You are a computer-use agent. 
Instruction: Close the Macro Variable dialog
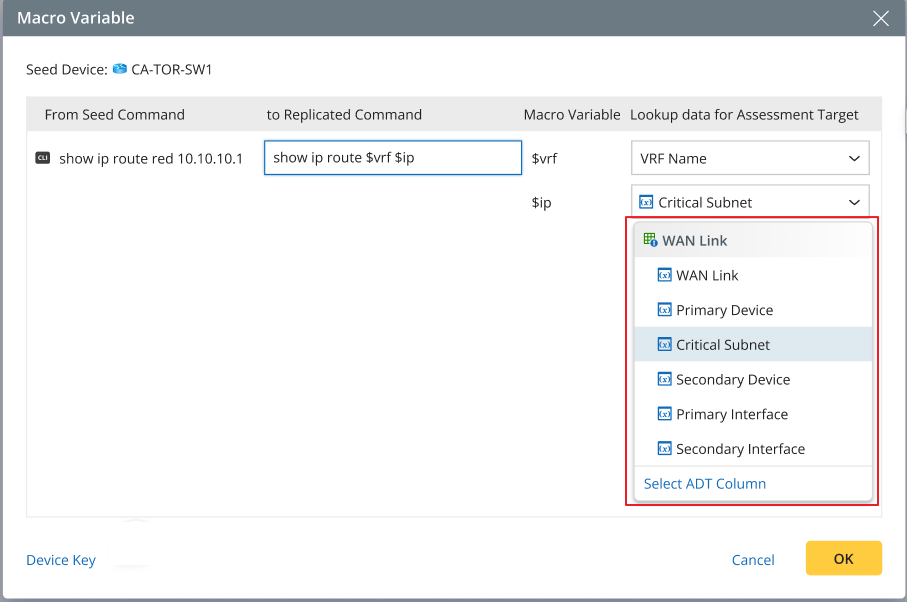[880, 18]
